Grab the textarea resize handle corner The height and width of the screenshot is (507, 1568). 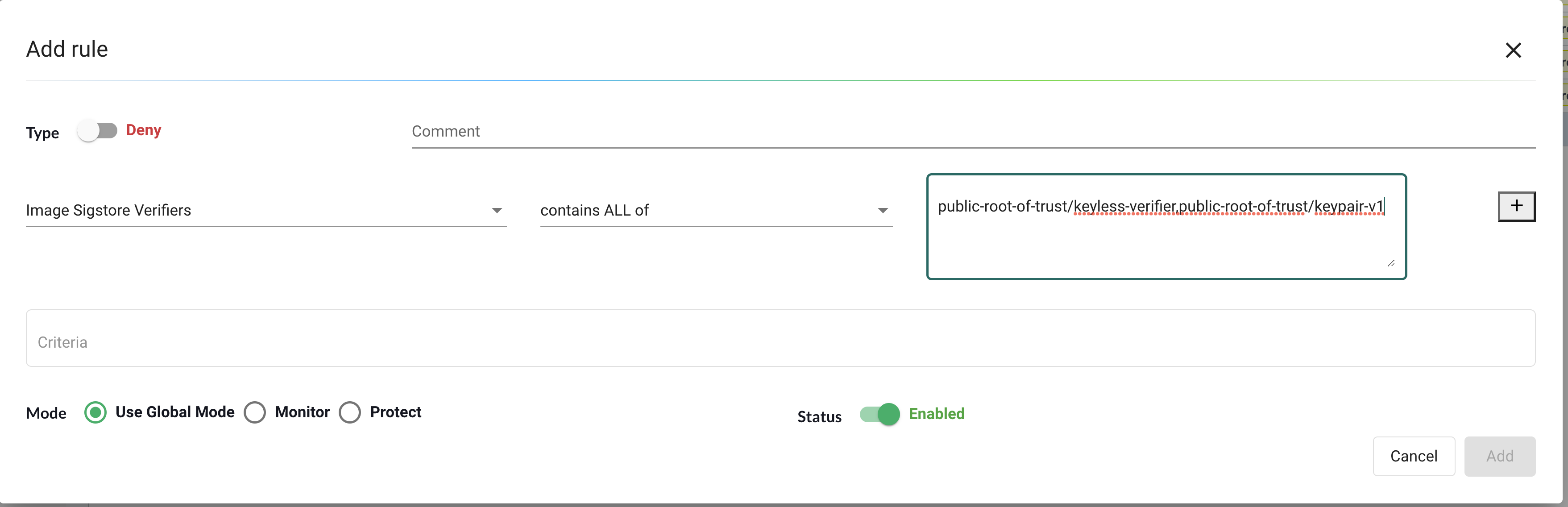click(x=1391, y=263)
